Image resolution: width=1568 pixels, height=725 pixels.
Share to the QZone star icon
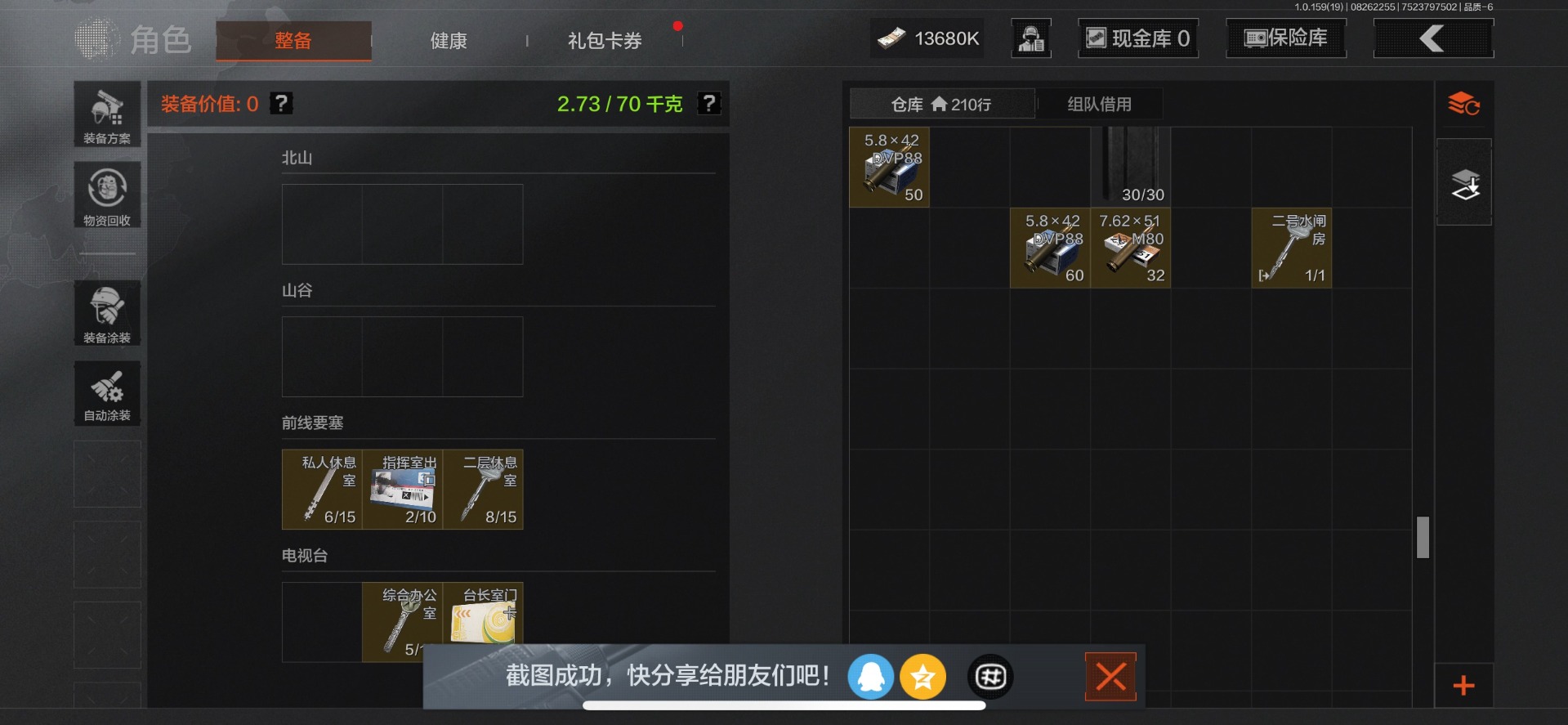pos(923,677)
